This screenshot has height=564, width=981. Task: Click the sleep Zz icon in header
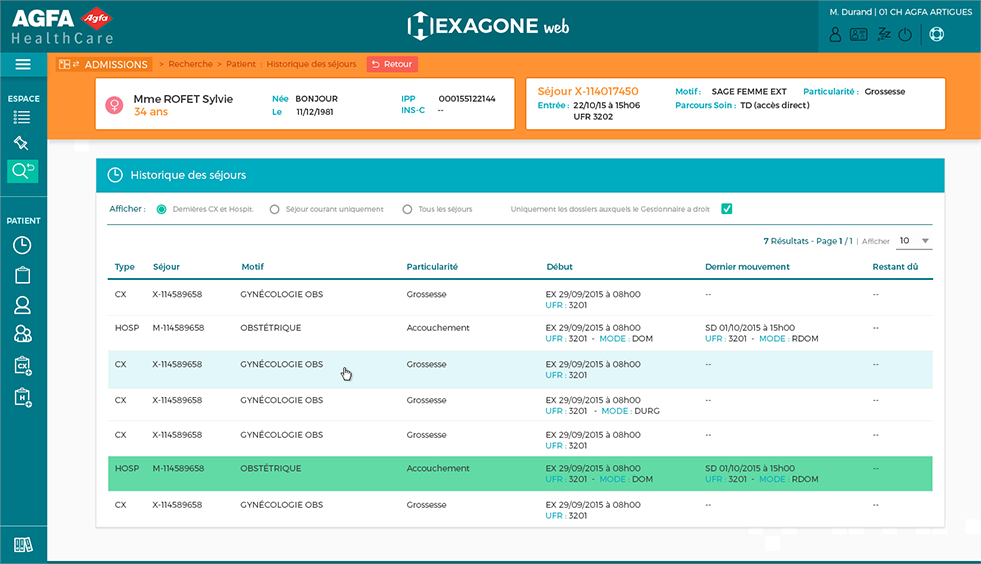pyautogui.click(x=883, y=34)
